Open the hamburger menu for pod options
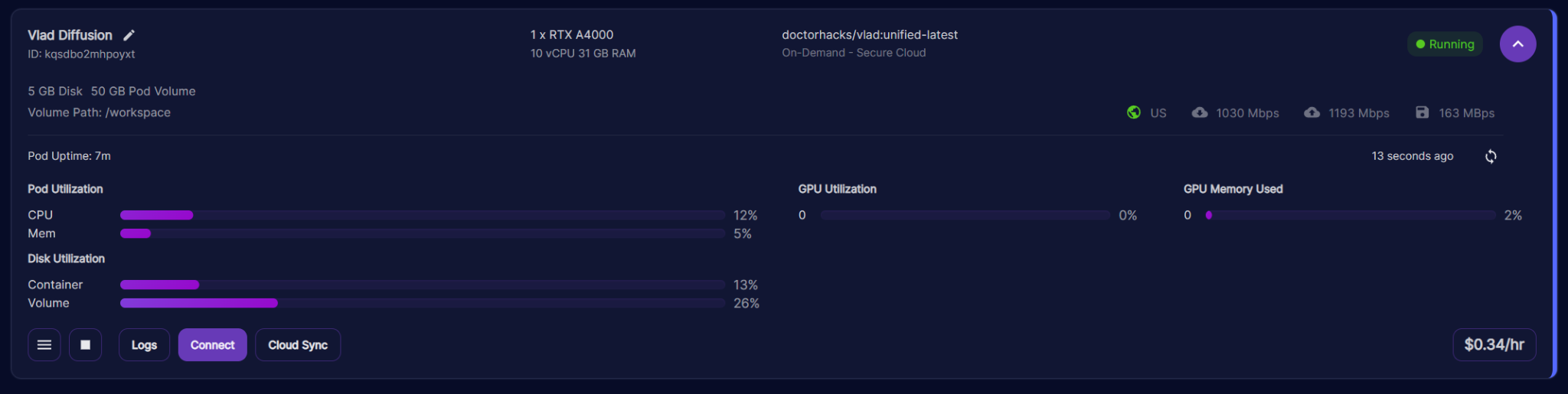1568x394 pixels. 44,345
